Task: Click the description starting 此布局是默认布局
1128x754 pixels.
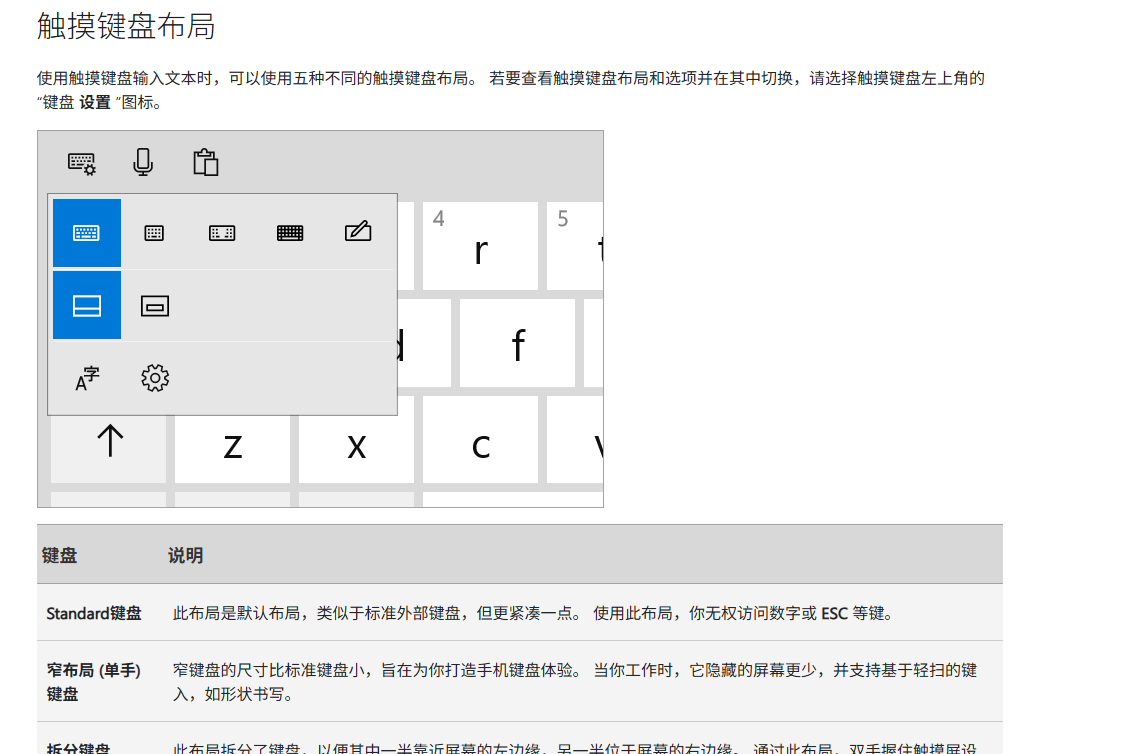Action: pyautogui.click(x=533, y=613)
